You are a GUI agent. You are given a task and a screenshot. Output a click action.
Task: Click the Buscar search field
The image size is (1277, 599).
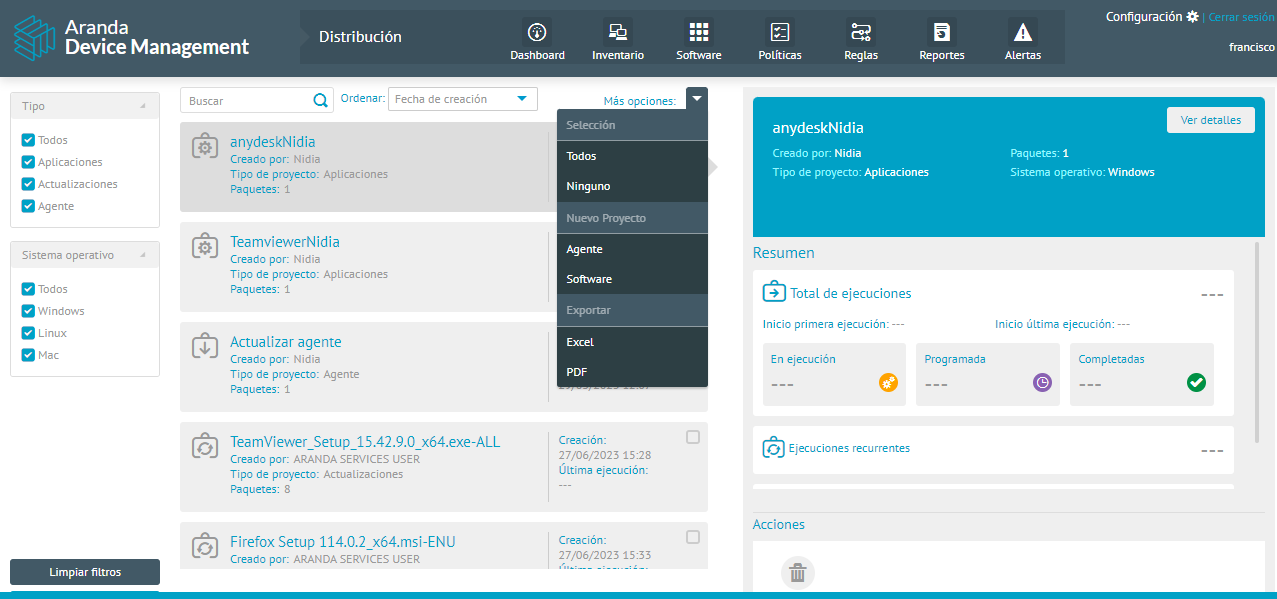coord(246,100)
